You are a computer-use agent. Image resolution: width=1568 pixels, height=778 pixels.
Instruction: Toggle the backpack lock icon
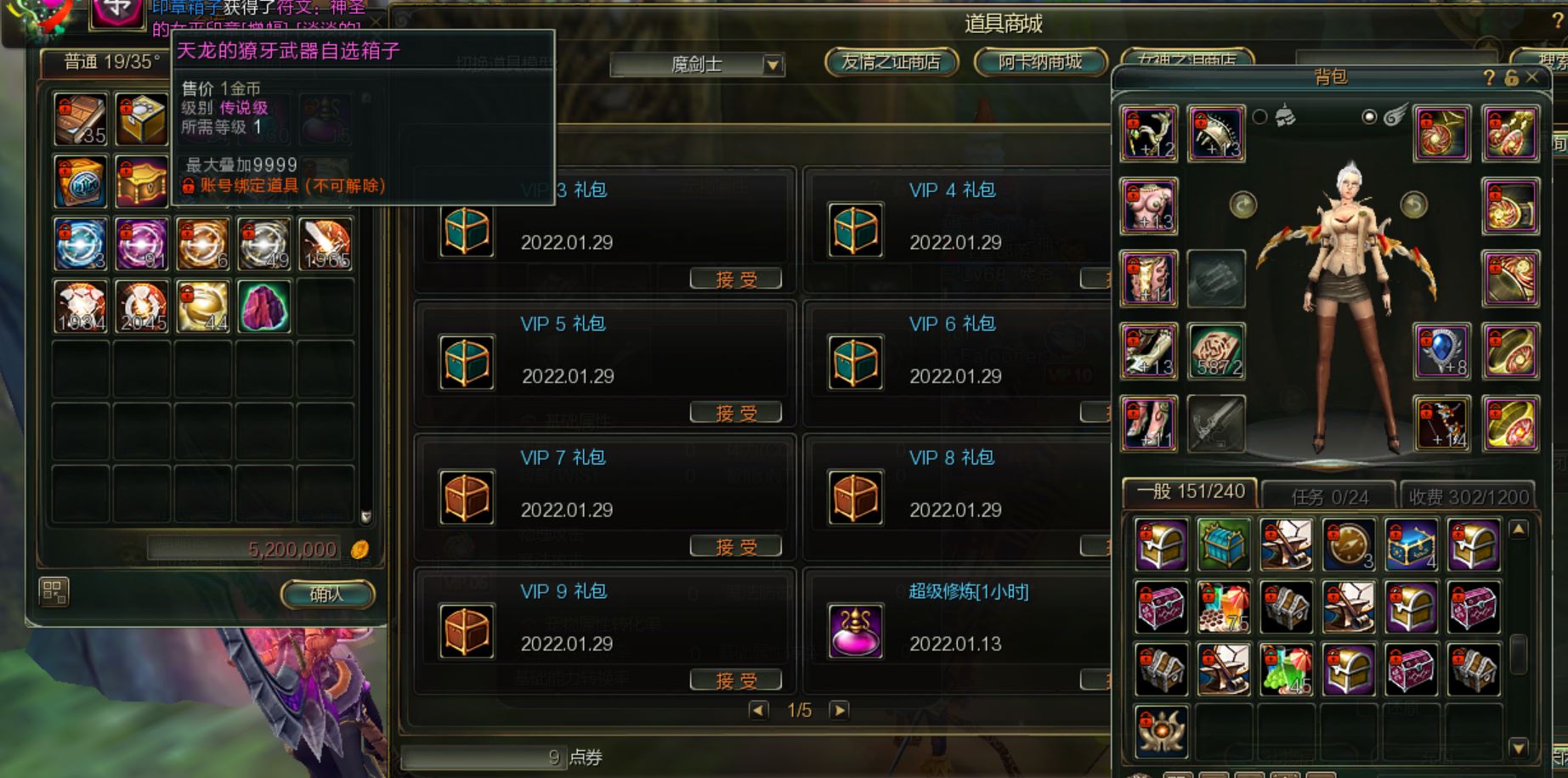pyautogui.click(x=1511, y=77)
